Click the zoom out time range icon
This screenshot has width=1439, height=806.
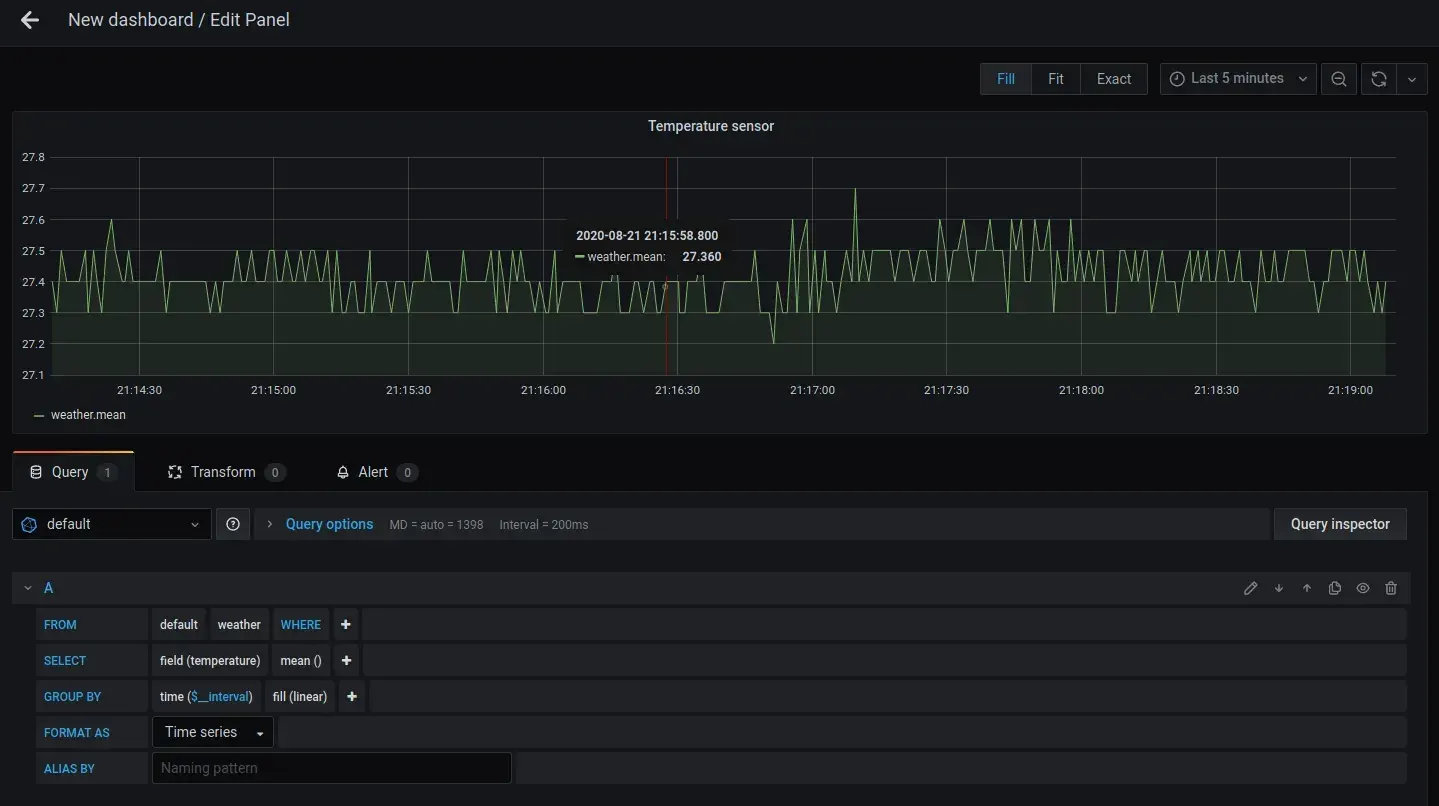click(x=1339, y=79)
